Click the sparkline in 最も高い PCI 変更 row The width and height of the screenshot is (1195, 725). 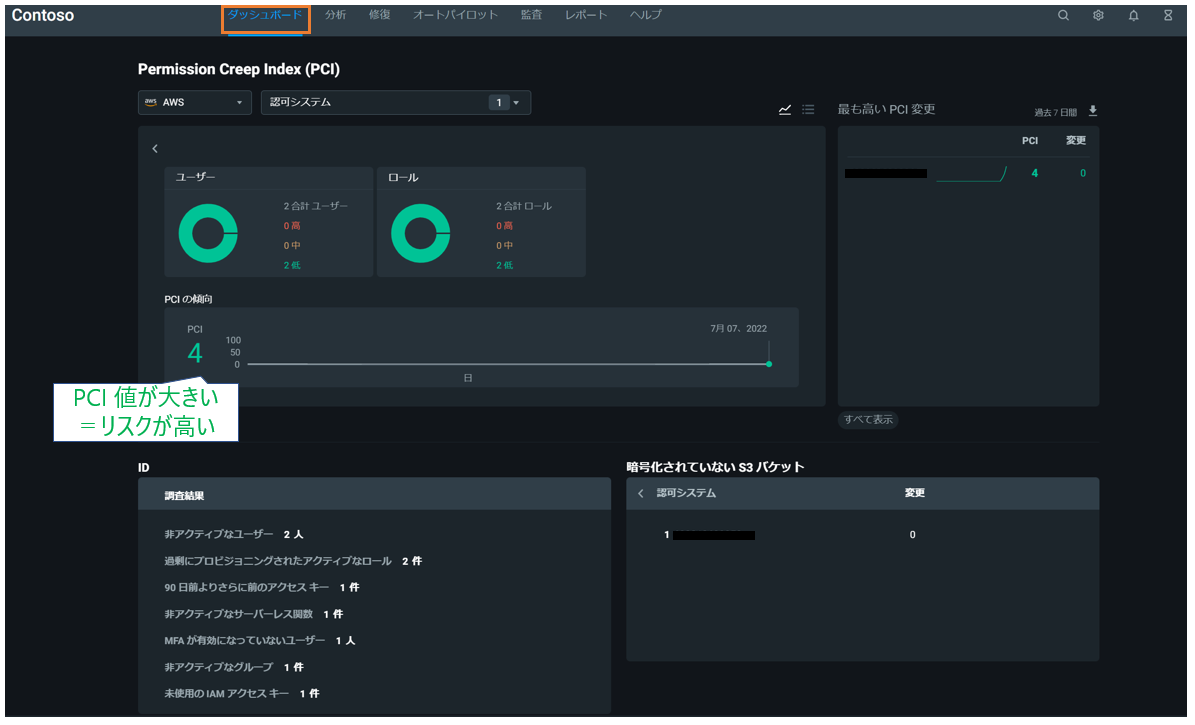[971, 174]
